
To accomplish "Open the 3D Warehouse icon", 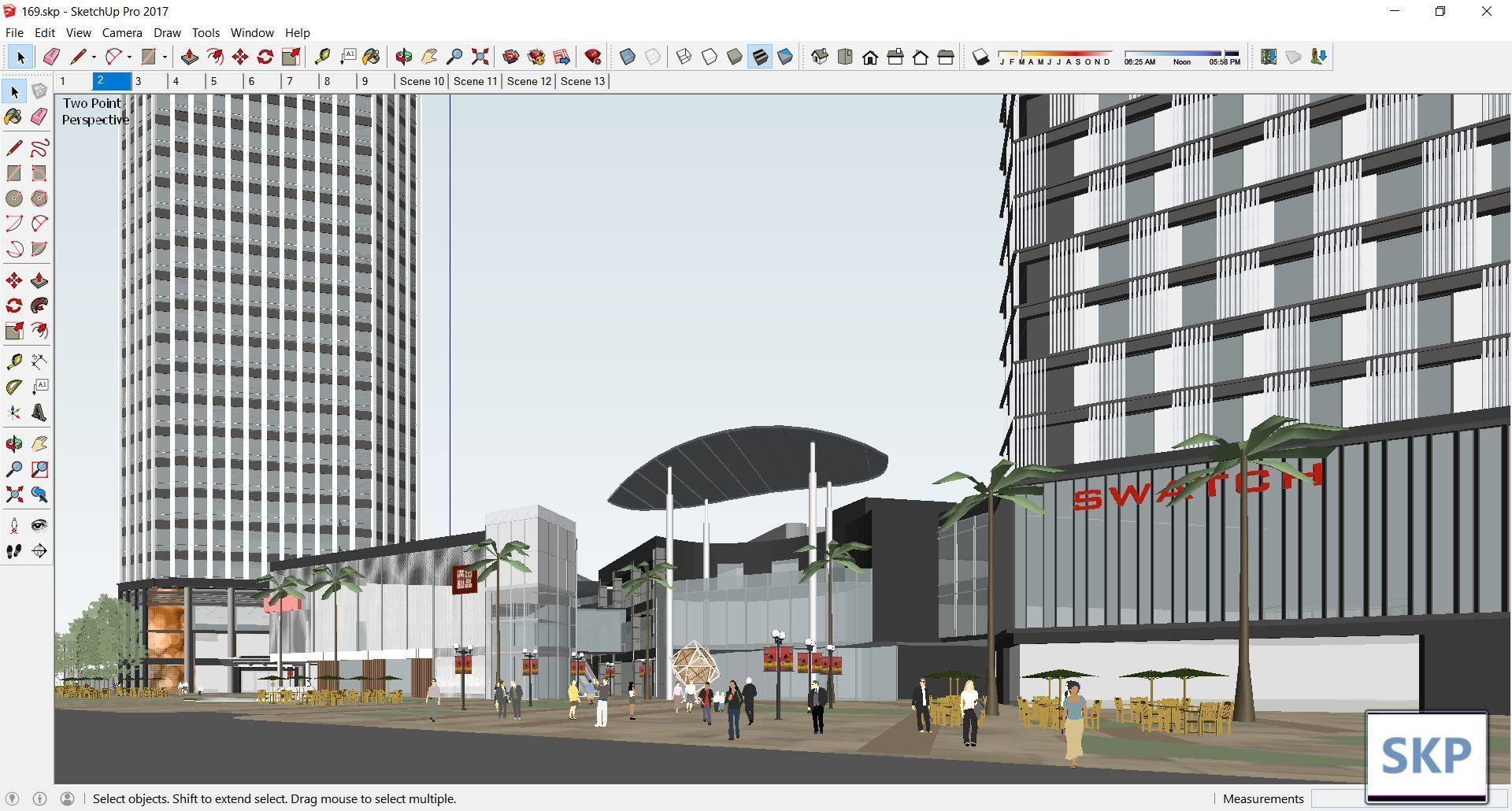I will point(511,57).
